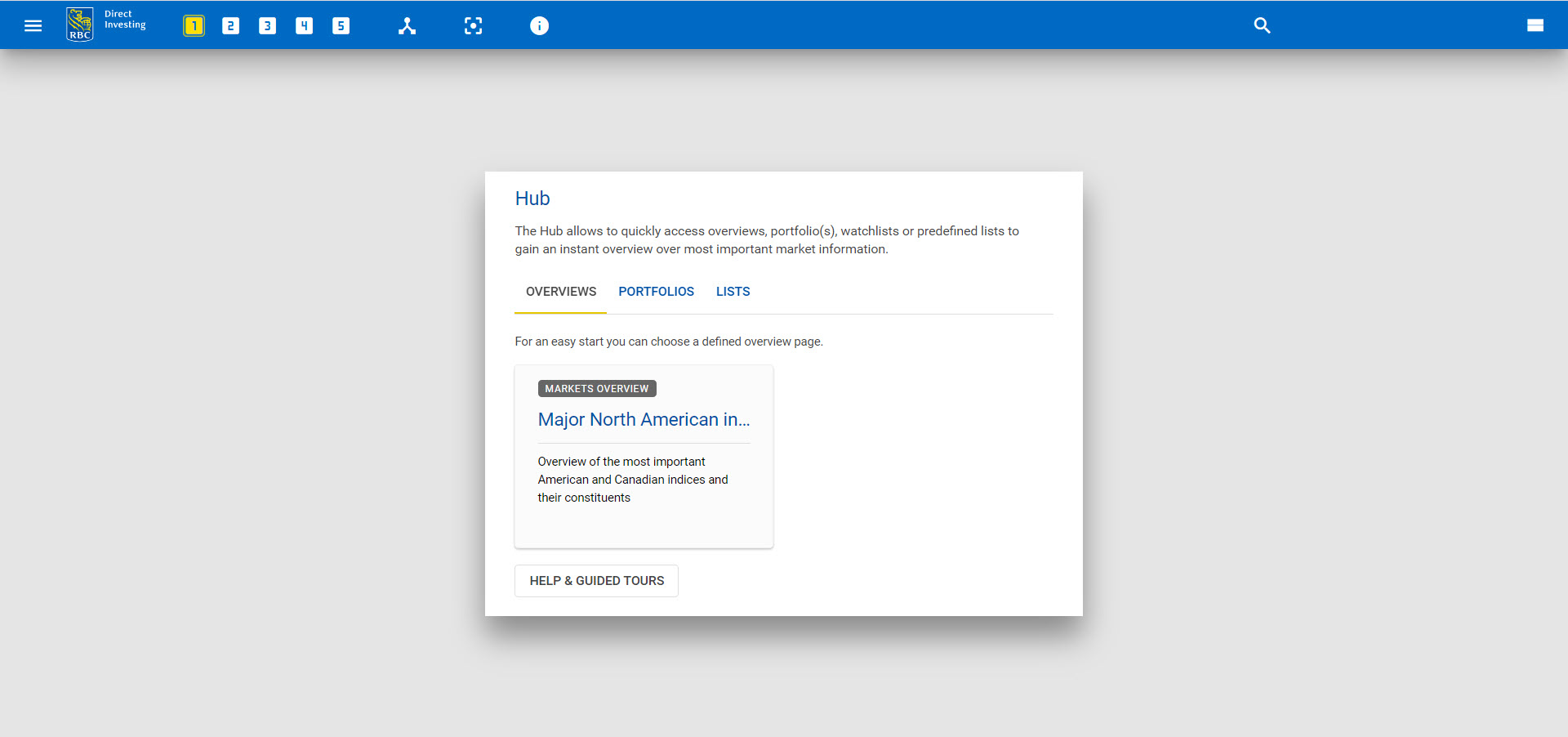Click the RBC shield logo
Image resolution: width=1568 pixels, height=737 pixels.
click(x=79, y=25)
